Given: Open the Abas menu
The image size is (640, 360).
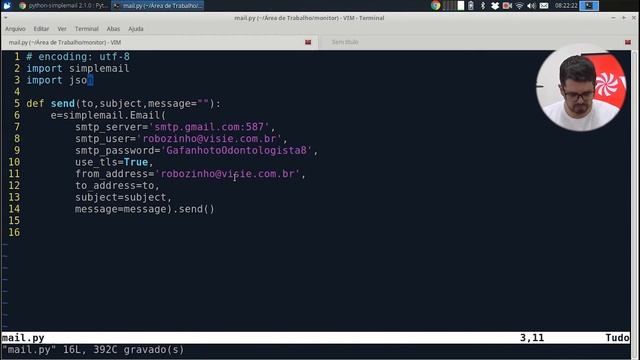Looking at the screenshot, I should pos(113,29).
